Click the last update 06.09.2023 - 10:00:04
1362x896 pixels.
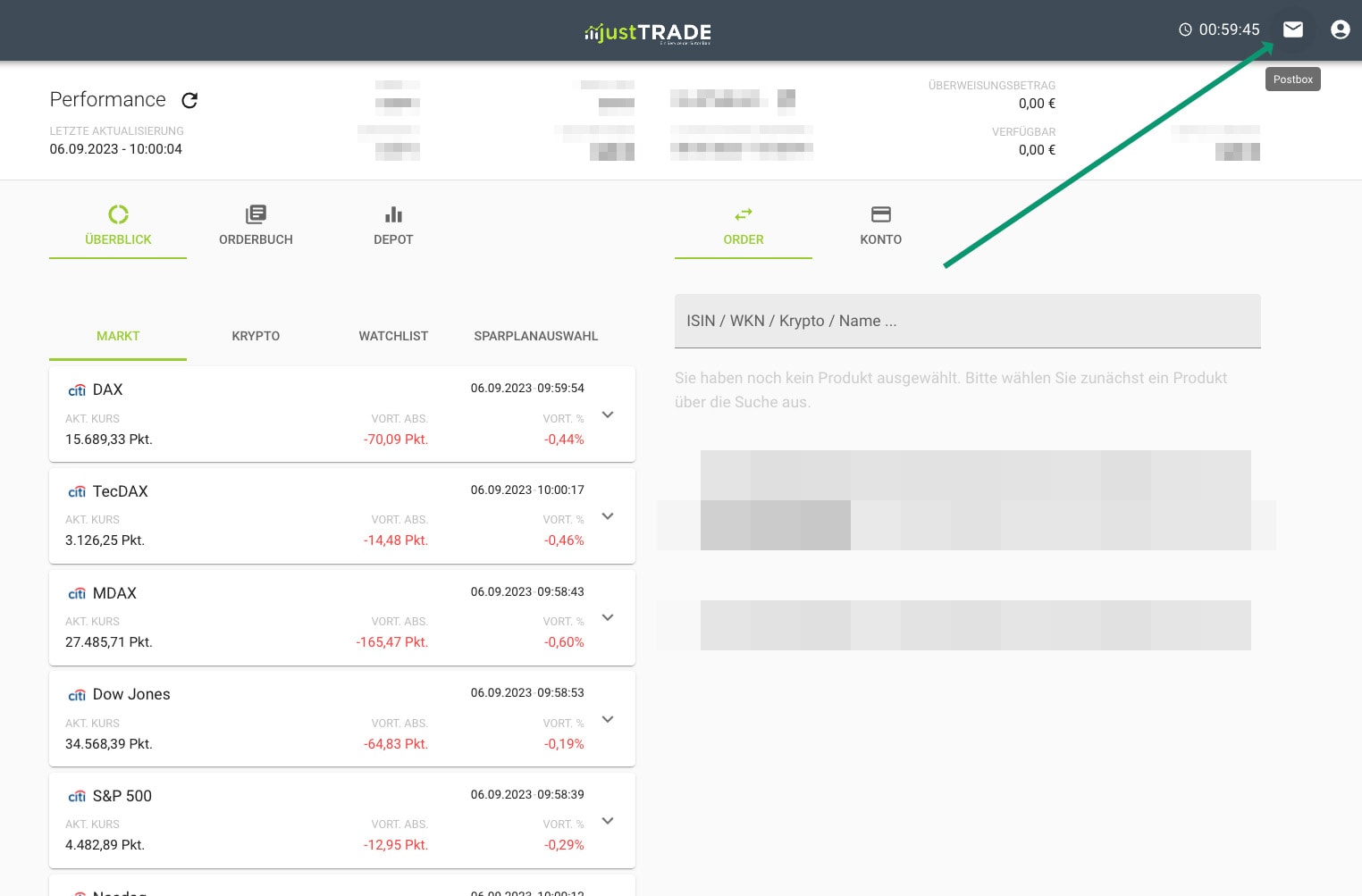116,149
